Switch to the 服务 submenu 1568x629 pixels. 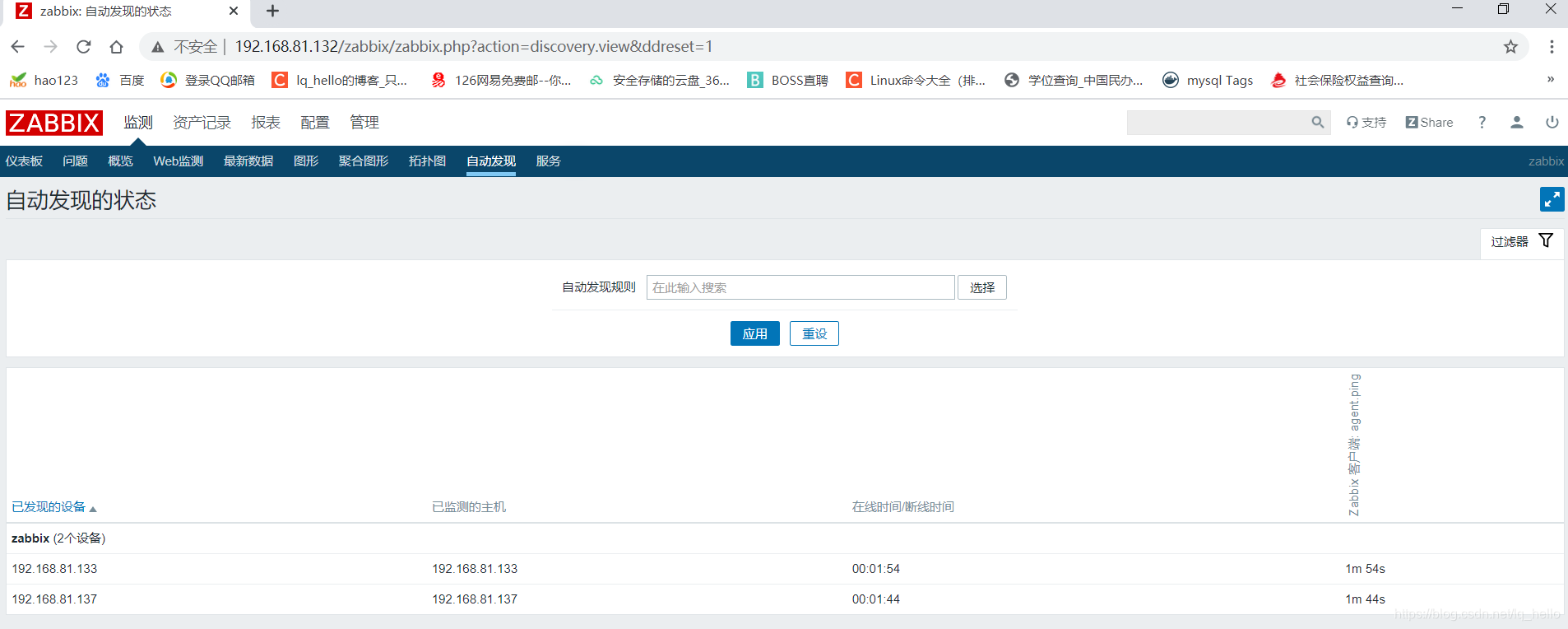(549, 161)
